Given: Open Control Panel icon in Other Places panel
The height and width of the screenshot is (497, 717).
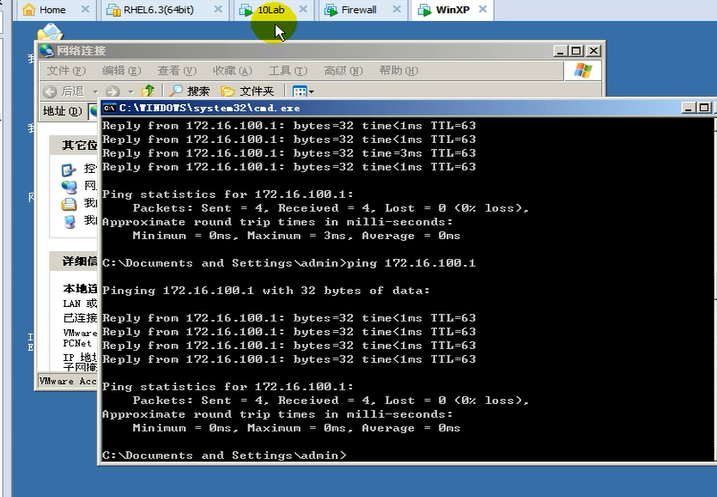Looking at the screenshot, I should pyautogui.click(x=68, y=169).
